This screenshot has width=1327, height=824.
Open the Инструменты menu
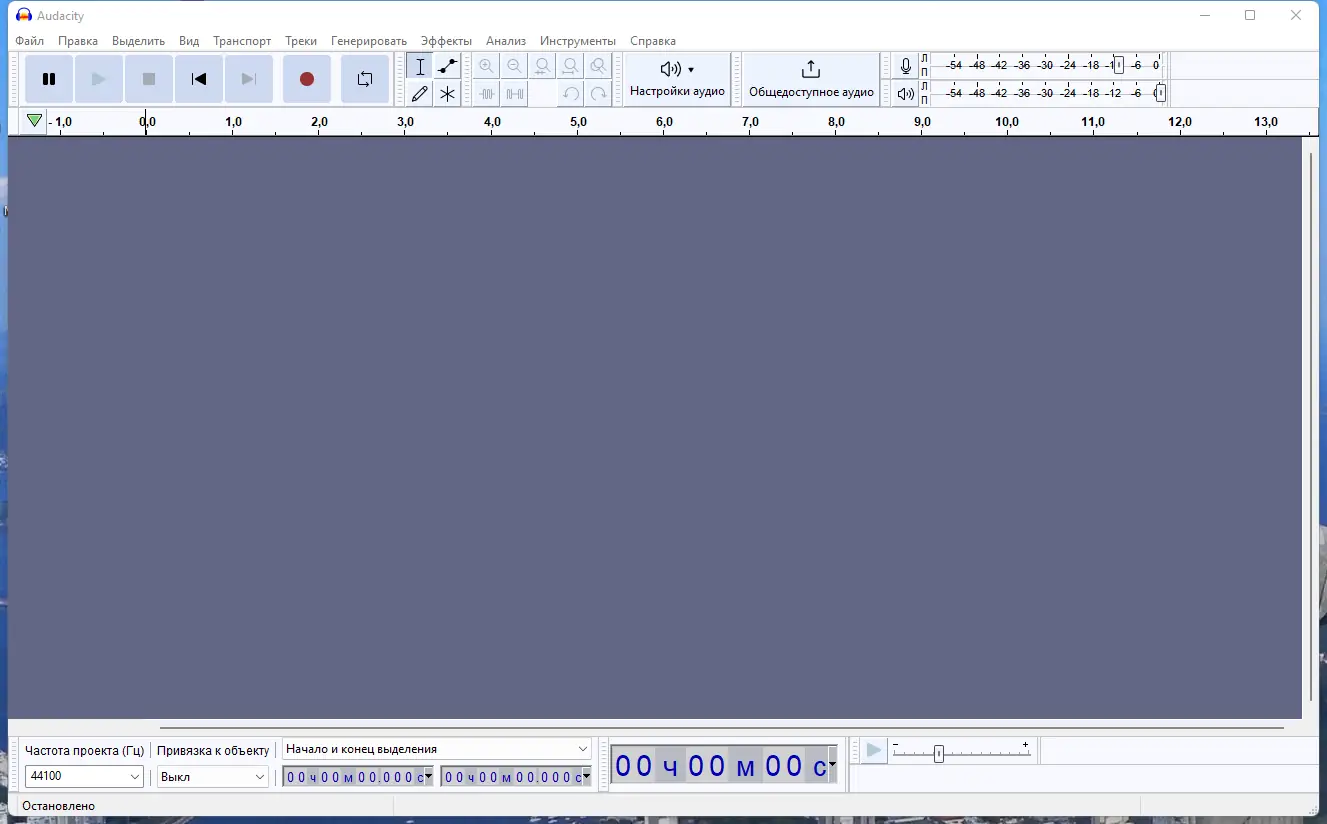pyautogui.click(x=578, y=41)
